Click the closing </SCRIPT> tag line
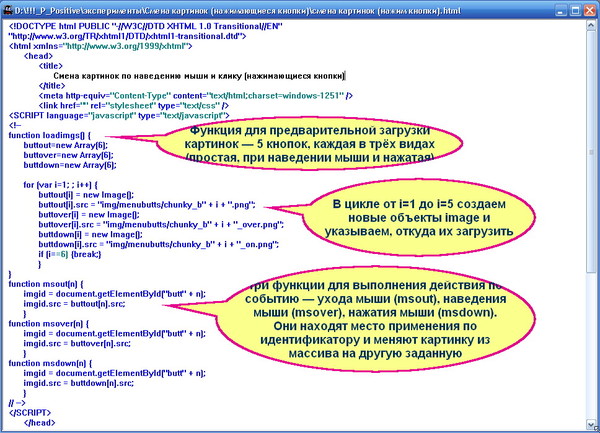The width and height of the screenshot is (600, 433). [30, 413]
